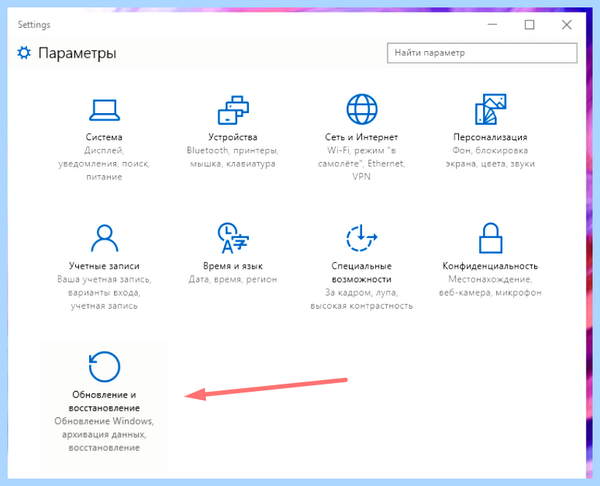Open the Специальные возможности icon
The height and width of the screenshot is (486, 600).
(x=362, y=238)
